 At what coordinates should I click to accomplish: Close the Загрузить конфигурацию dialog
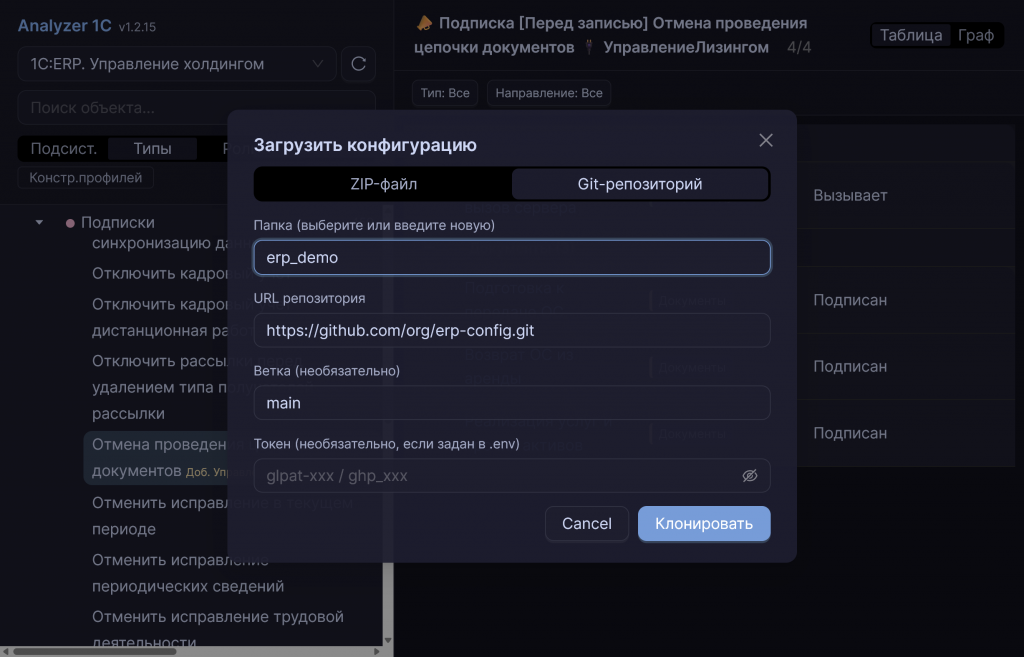[766, 140]
